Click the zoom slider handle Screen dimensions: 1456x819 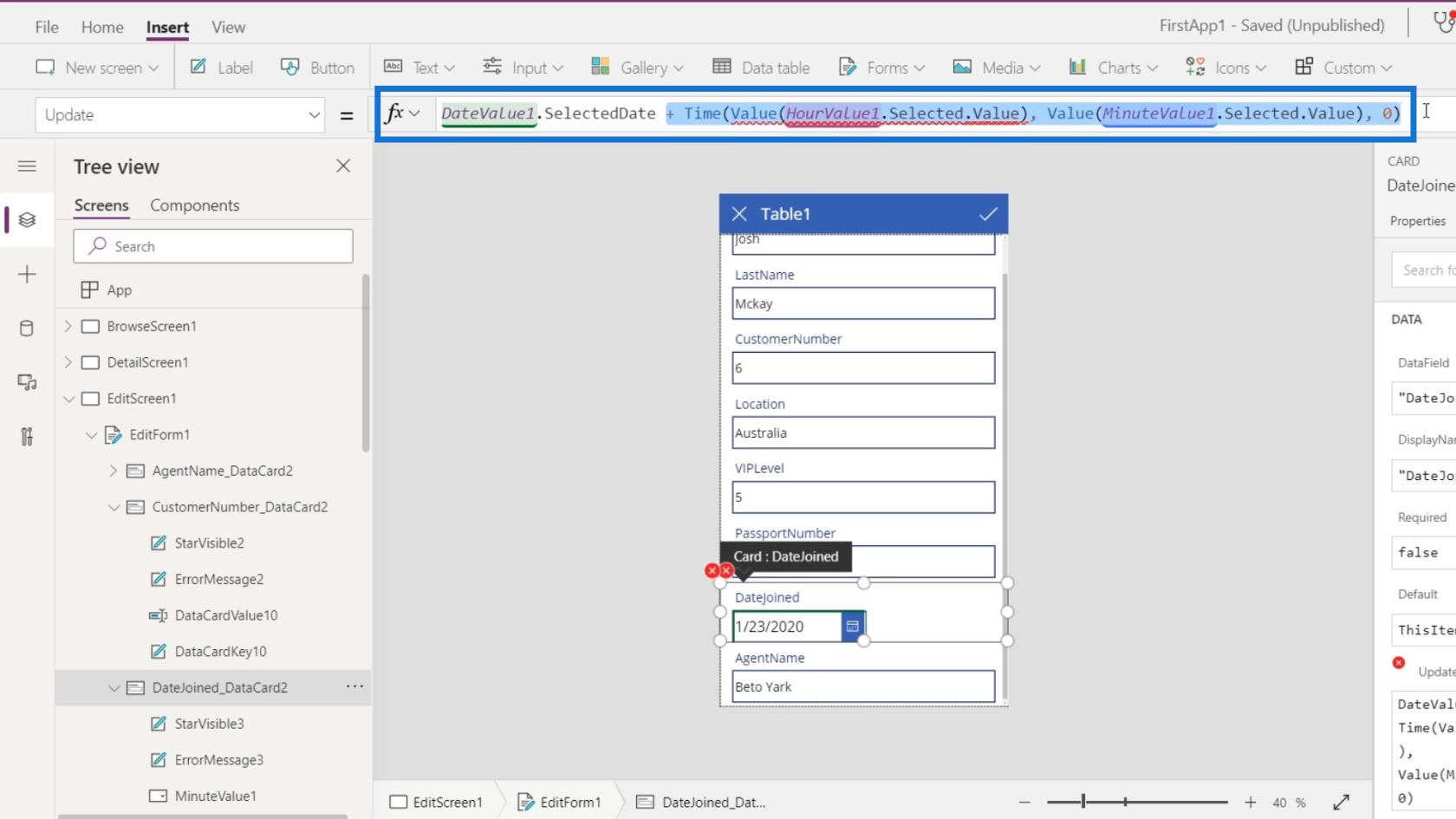[x=1083, y=803]
